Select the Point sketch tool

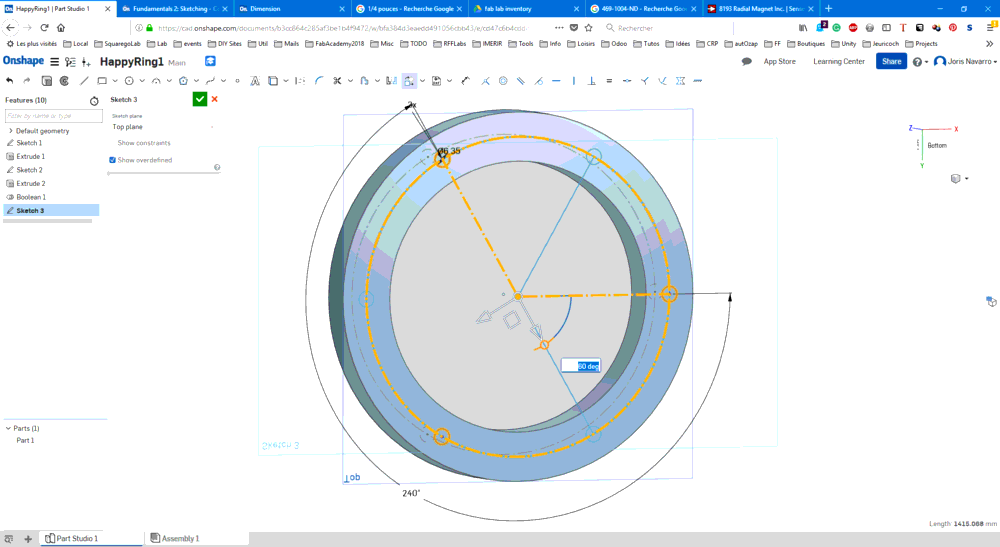[x=237, y=81]
